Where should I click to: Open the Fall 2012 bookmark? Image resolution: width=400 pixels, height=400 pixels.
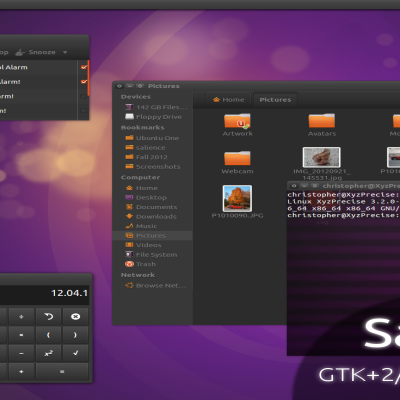click(152, 157)
